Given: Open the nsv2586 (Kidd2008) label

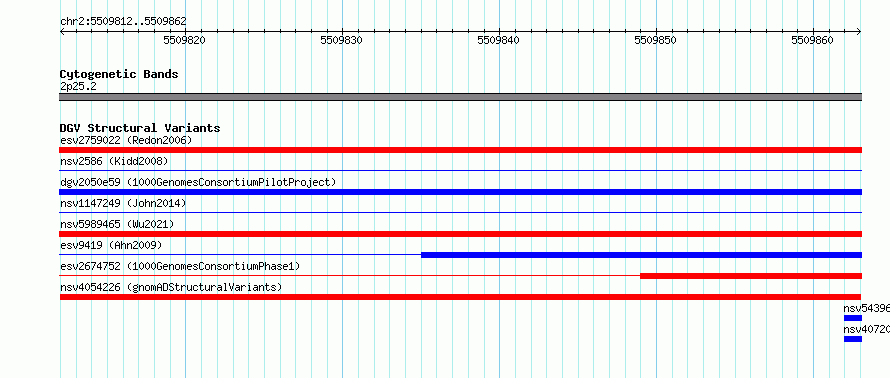Looking at the screenshot, I should 114,161.
